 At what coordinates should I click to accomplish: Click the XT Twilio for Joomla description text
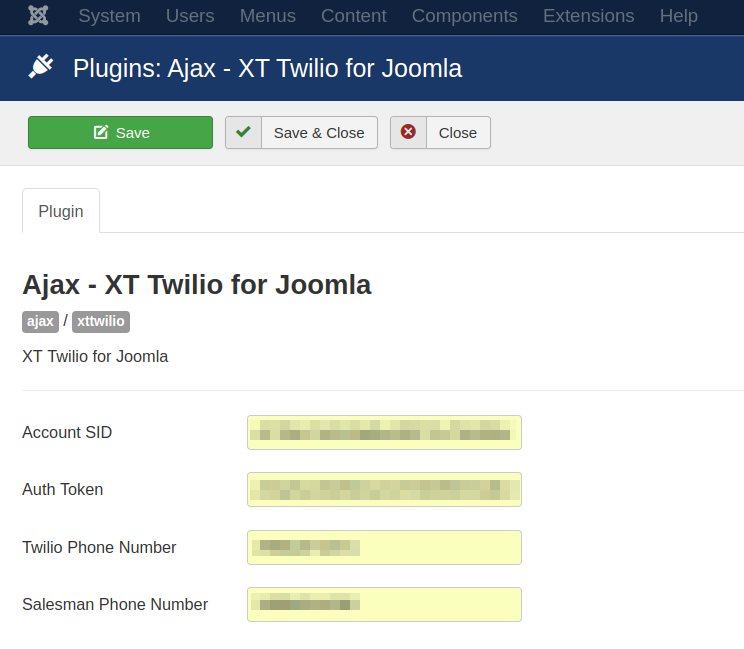click(95, 357)
